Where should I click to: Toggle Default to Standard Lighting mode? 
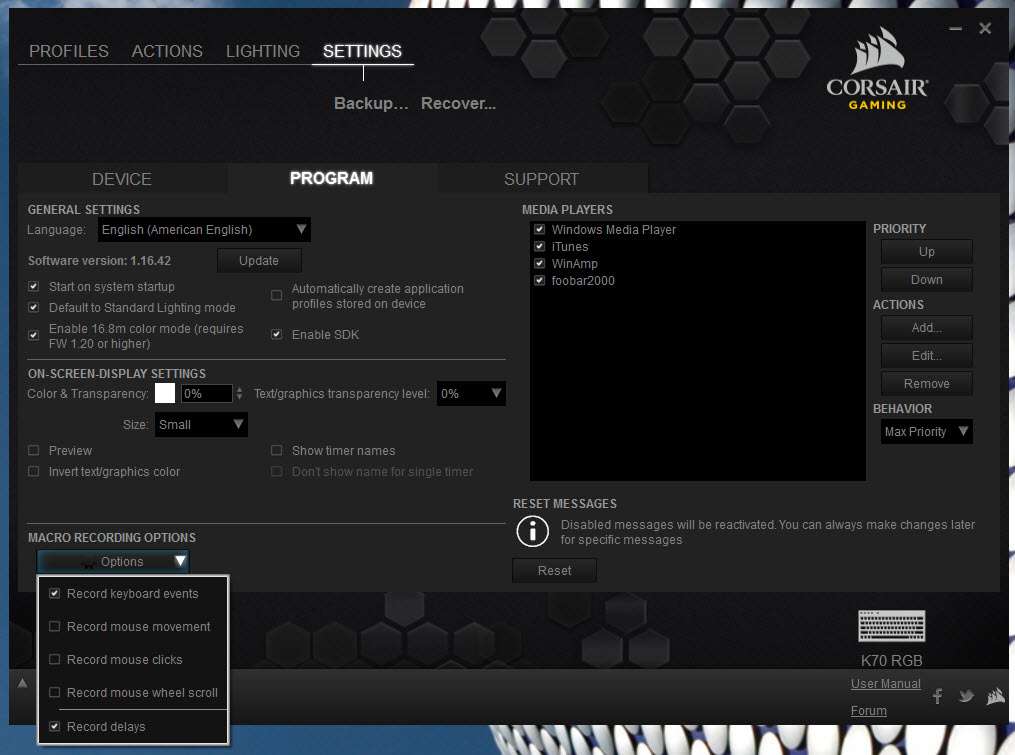34,308
